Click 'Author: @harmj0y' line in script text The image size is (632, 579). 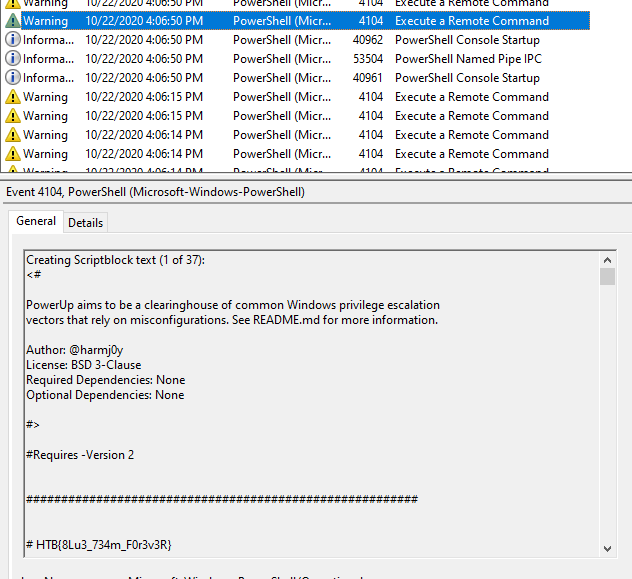click(x=75, y=350)
